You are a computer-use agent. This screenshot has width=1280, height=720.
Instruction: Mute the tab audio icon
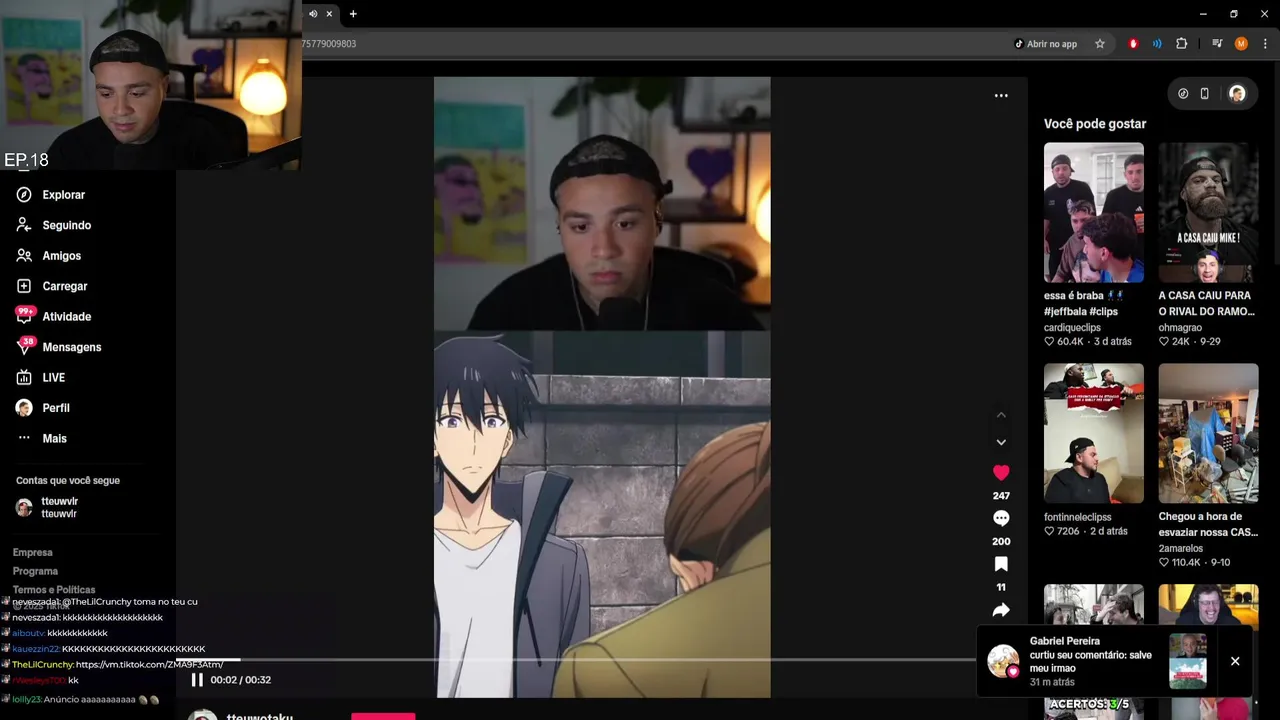pyautogui.click(x=313, y=14)
